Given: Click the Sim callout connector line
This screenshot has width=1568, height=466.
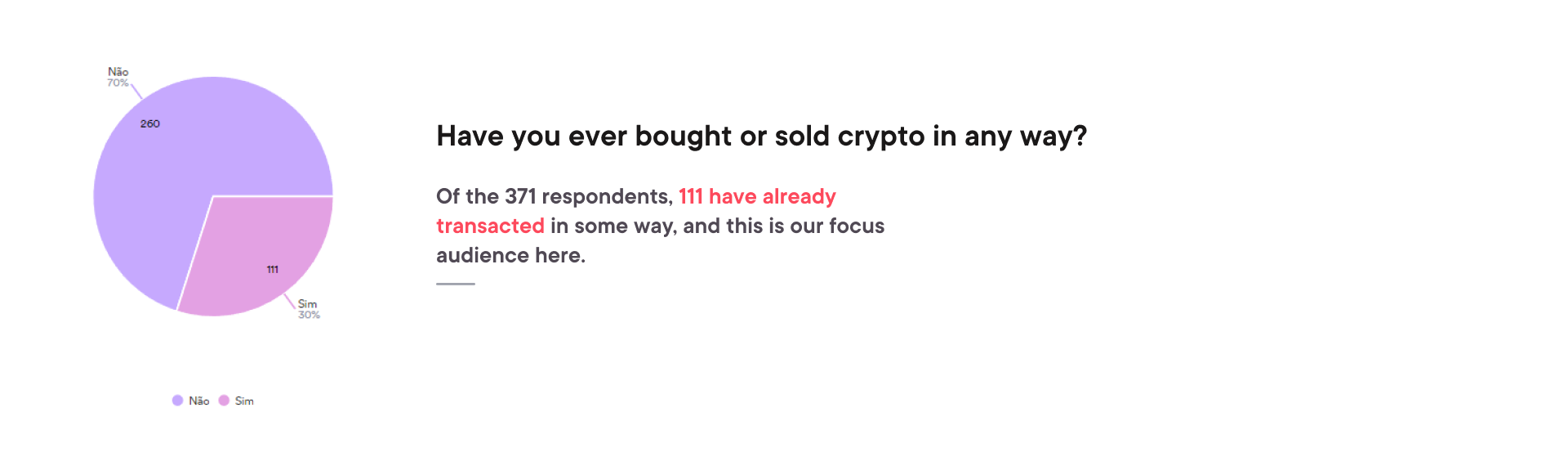Looking at the screenshot, I should [290, 302].
